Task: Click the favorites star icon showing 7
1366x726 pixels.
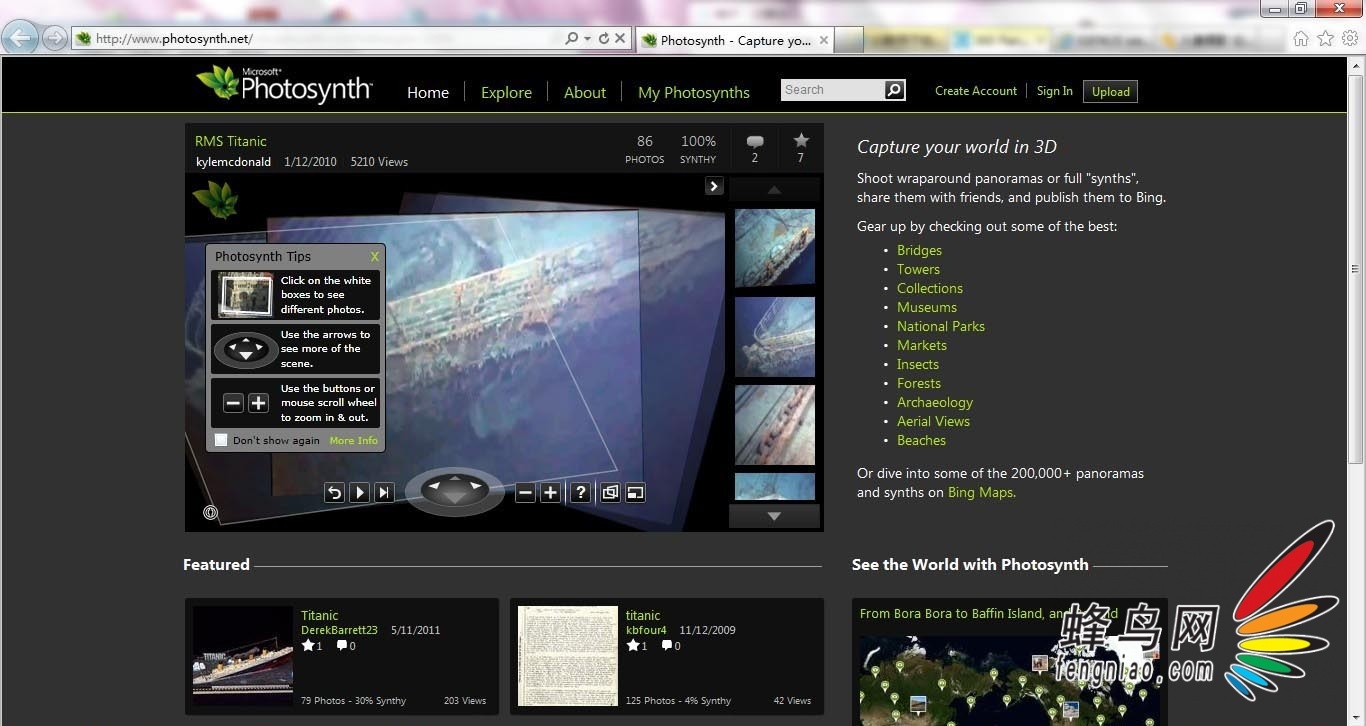Action: coord(801,141)
